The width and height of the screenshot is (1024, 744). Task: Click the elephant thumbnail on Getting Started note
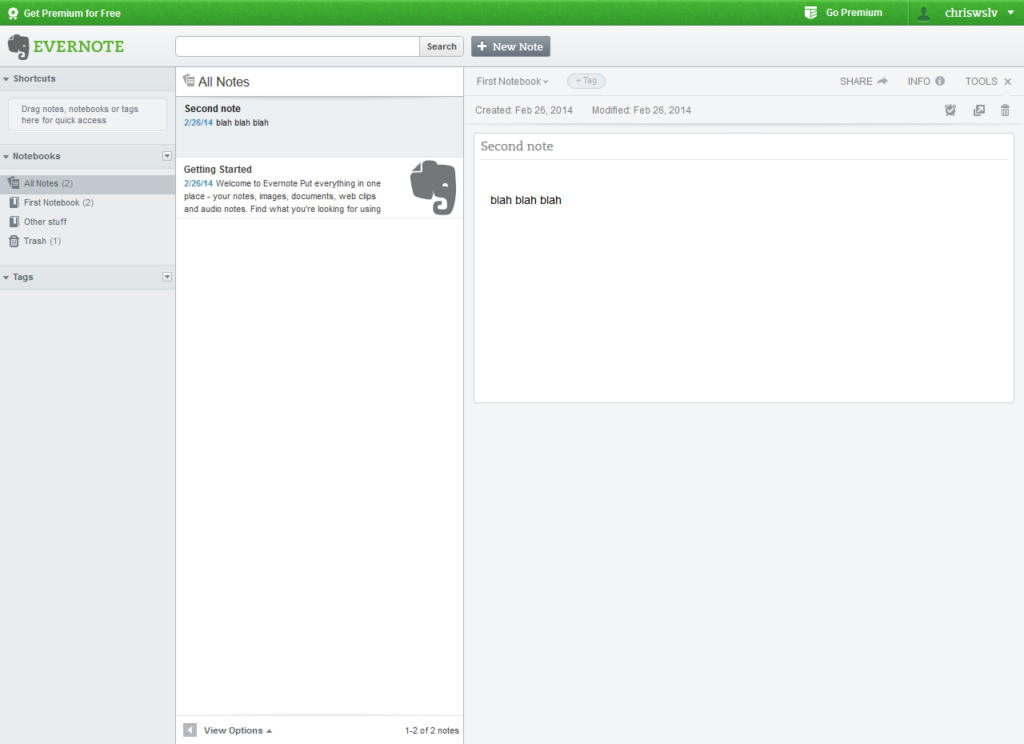click(433, 187)
